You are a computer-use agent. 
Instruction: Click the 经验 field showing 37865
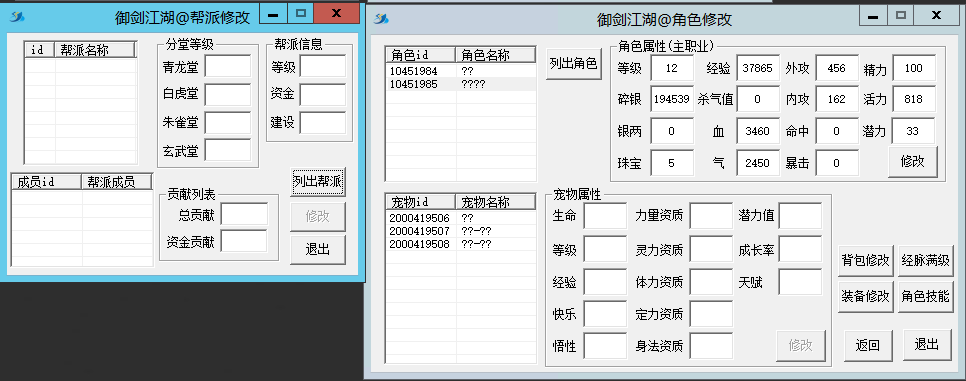tap(758, 68)
